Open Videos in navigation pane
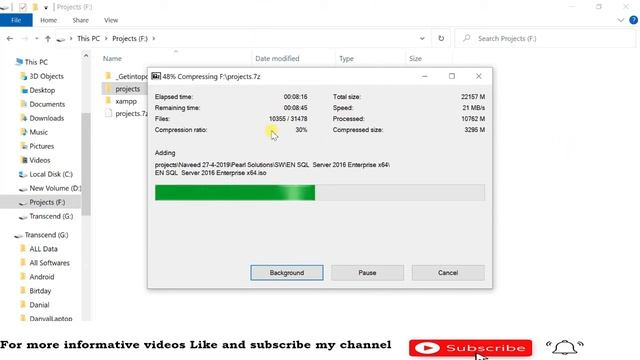 click(40, 160)
